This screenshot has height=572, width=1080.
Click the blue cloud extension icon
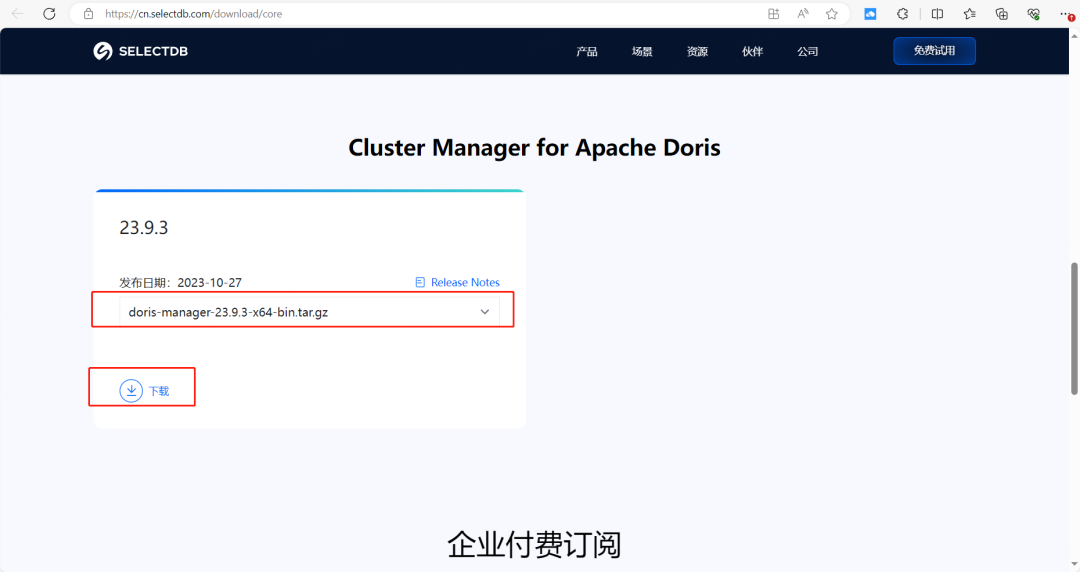pos(871,14)
